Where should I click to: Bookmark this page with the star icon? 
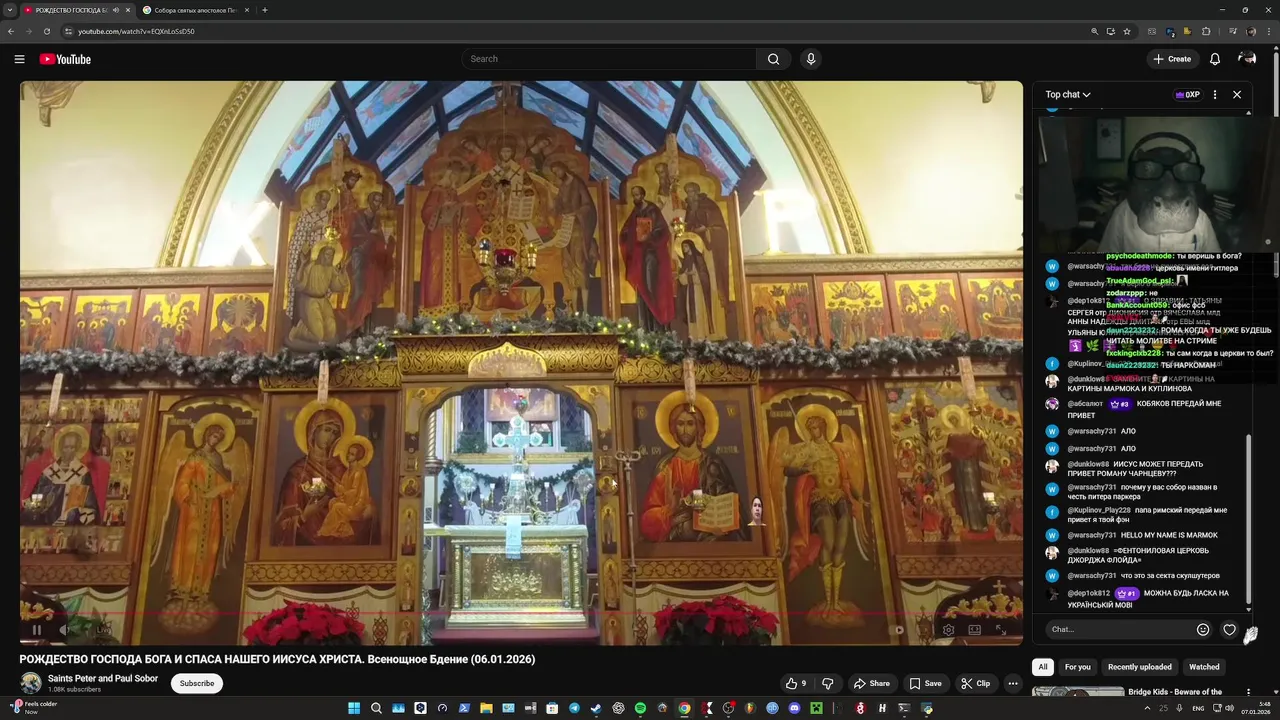[x=1127, y=31]
